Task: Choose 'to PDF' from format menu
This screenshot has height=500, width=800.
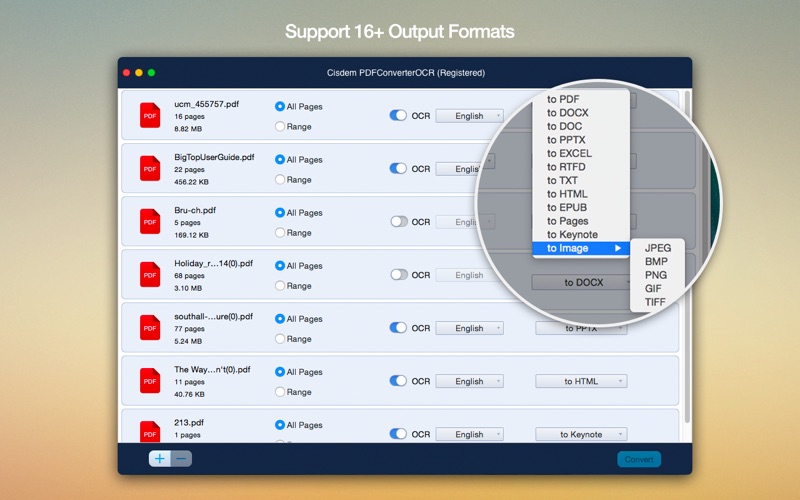Action: pyautogui.click(x=581, y=99)
